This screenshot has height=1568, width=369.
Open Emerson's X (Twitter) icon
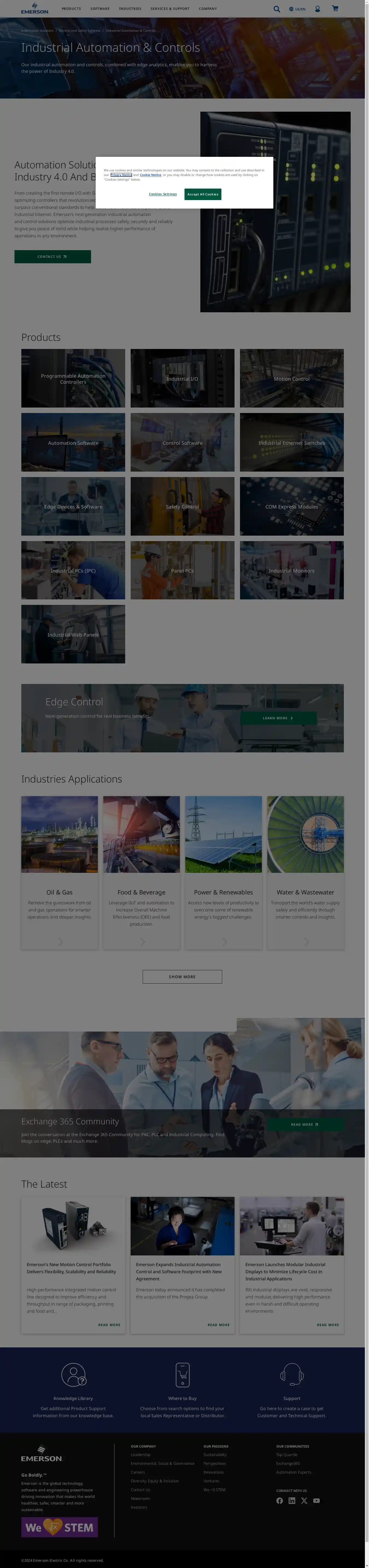point(304,1500)
